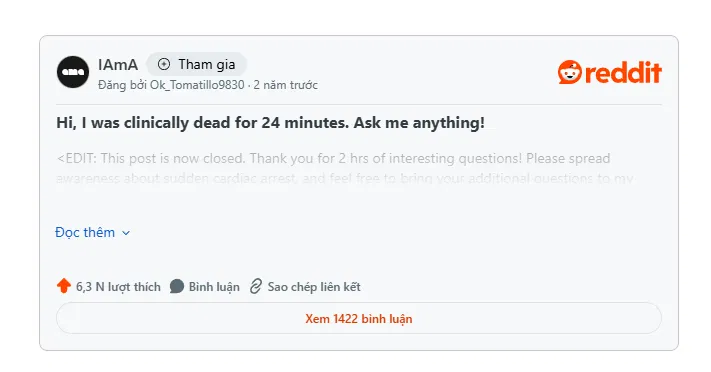Copy link with 'Sao chép liên kết'
This screenshot has height=372, width=711.
[314, 287]
